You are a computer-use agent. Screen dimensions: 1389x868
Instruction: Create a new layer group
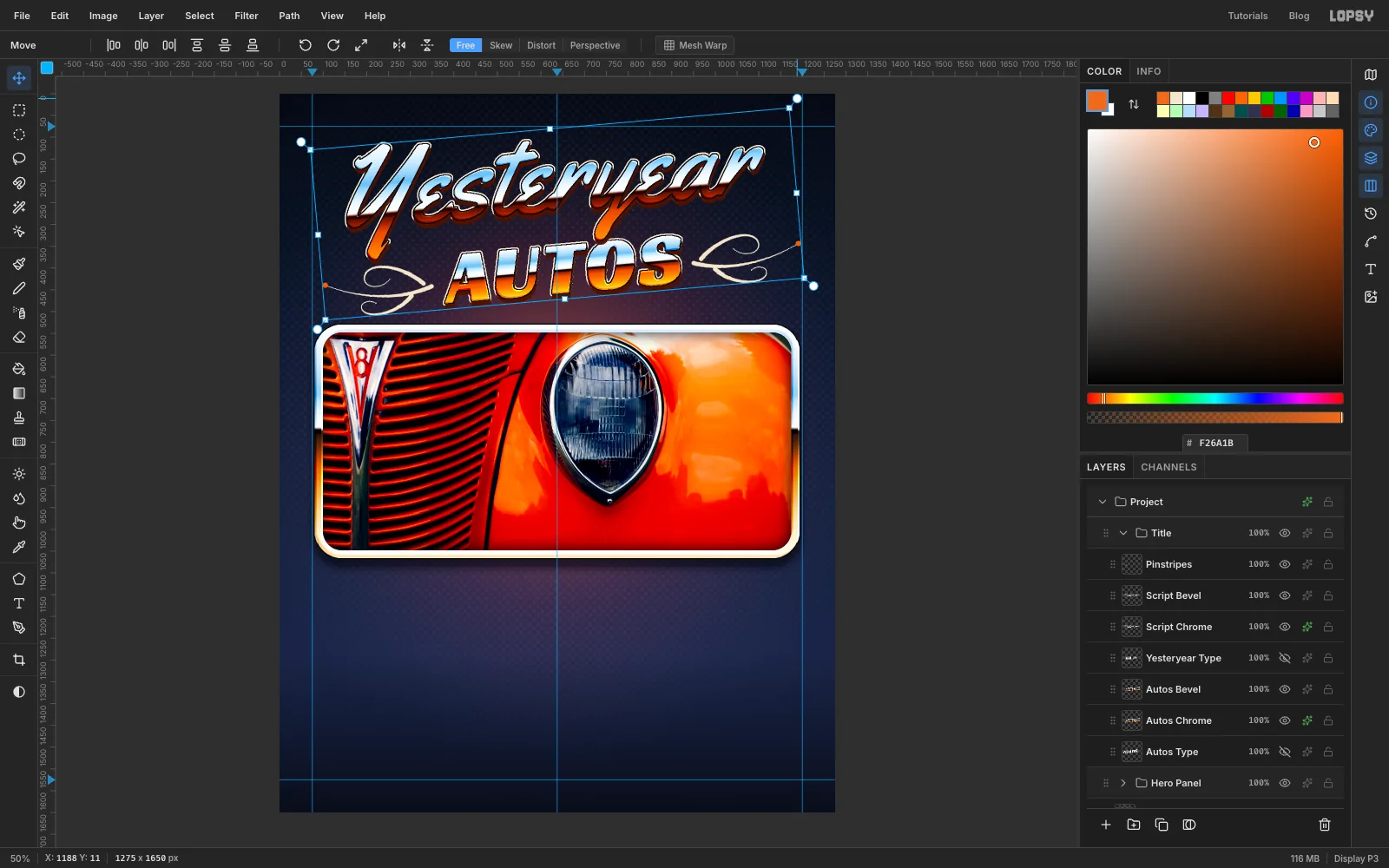1134,825
